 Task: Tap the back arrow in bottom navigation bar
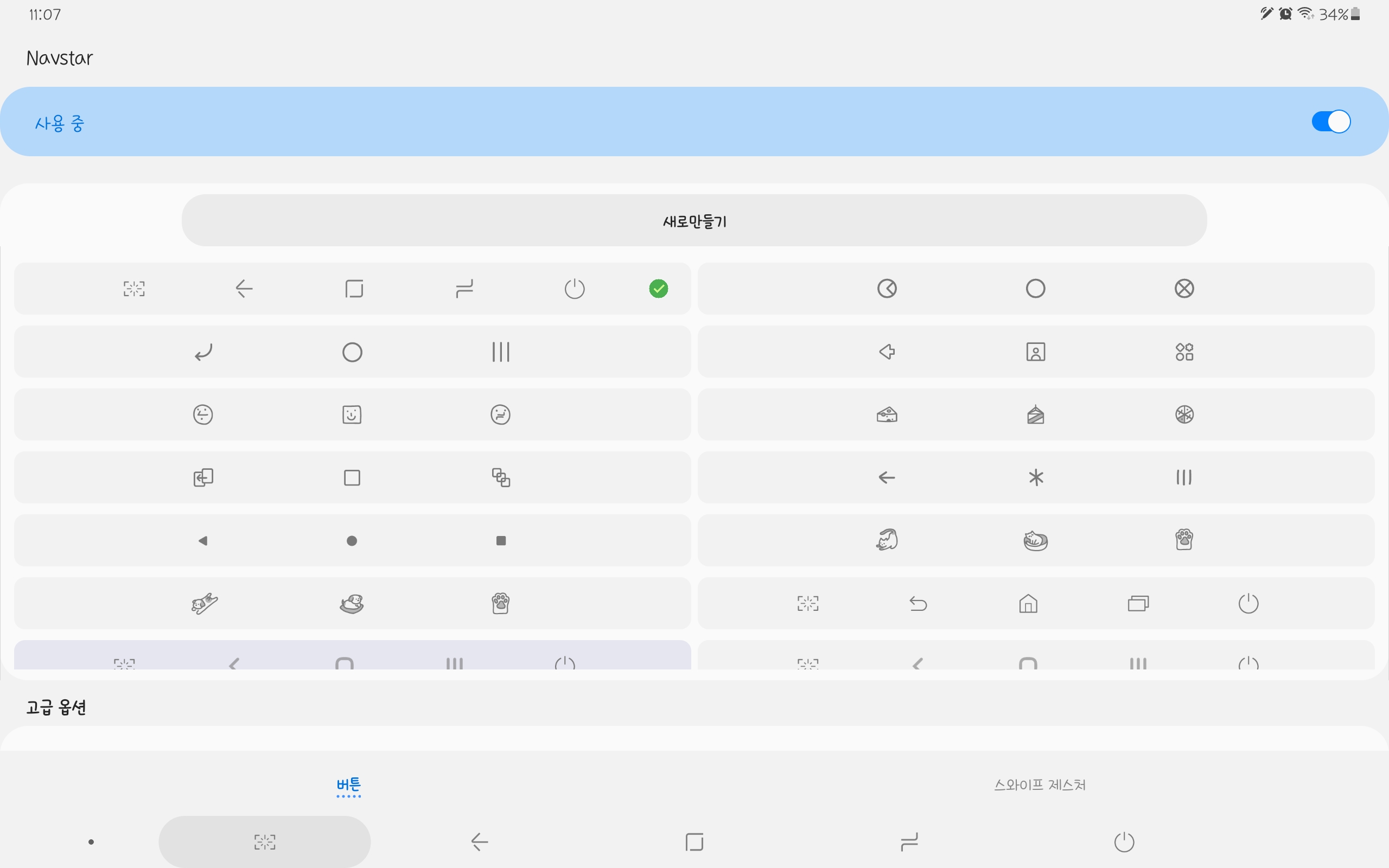coord(479,841)
